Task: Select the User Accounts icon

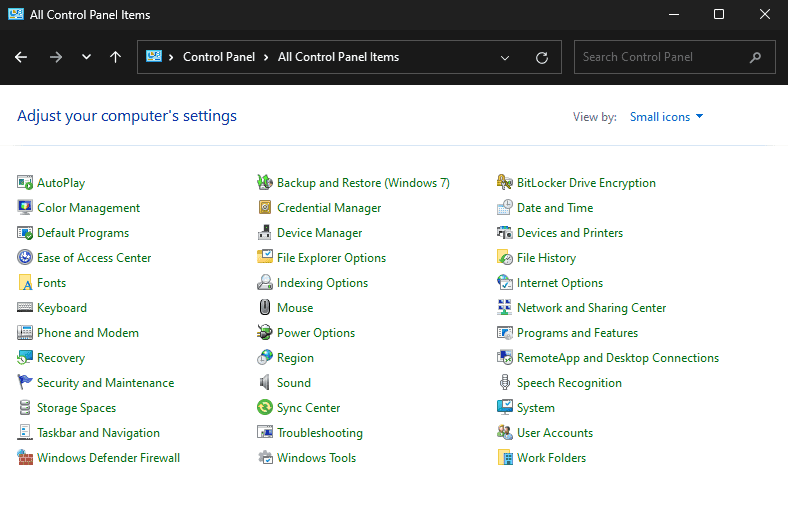Action: pyautogui.click(x=505, y=433)
